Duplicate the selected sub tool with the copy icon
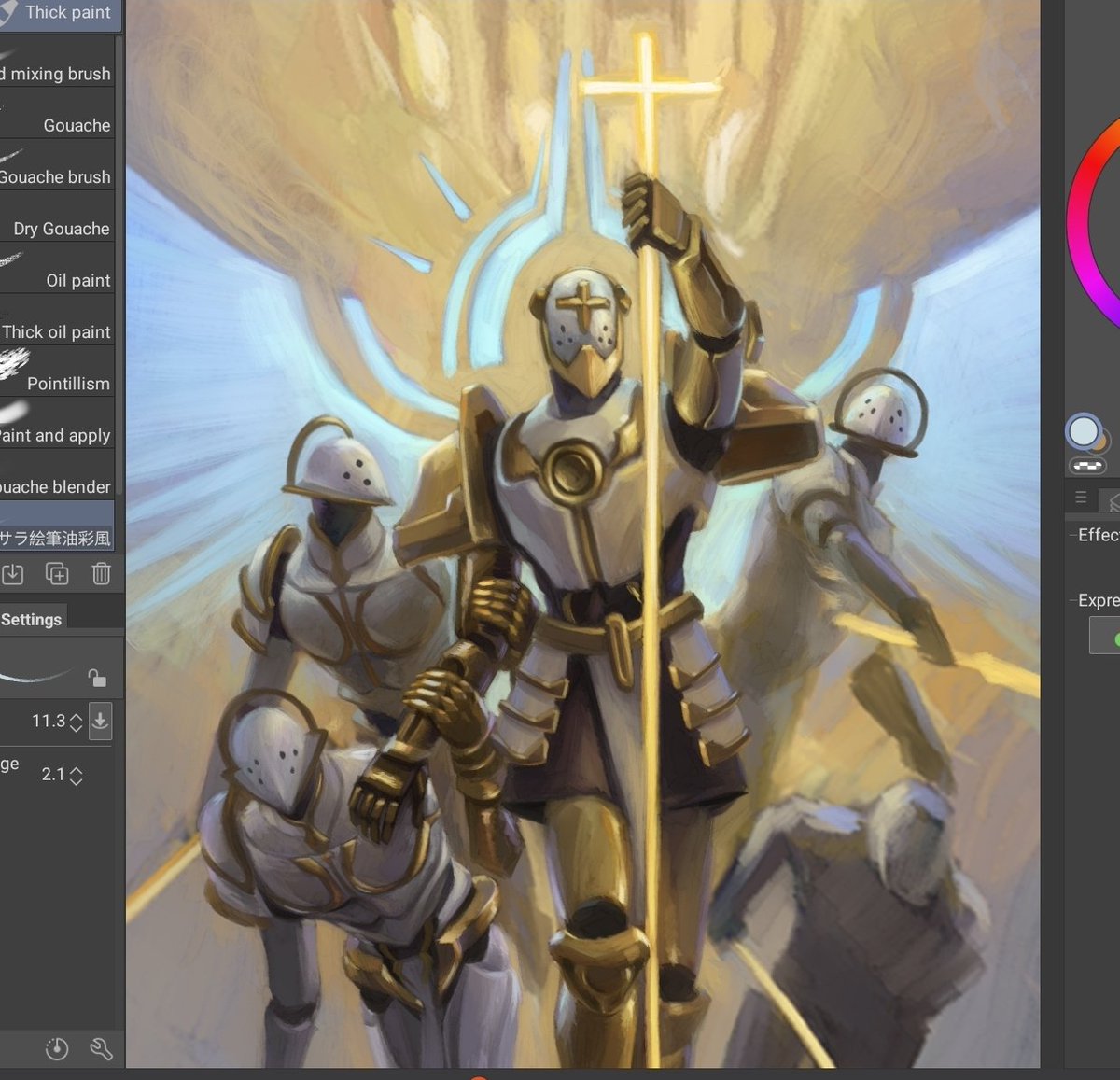The width and height of the screenshot is (1120, 1080). point(57,574)
